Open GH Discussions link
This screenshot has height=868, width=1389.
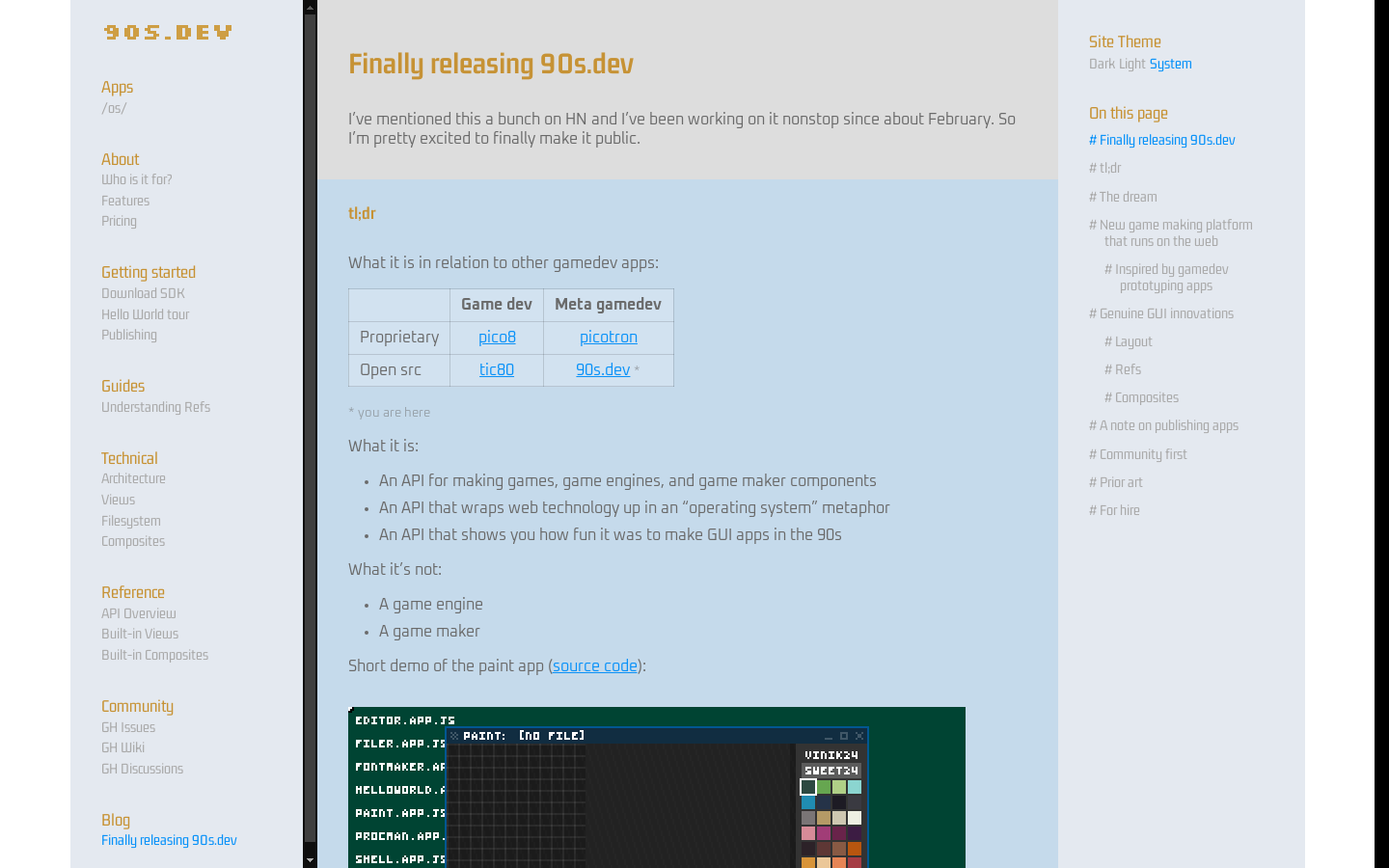pyautogui.click(x=143, y=769)
